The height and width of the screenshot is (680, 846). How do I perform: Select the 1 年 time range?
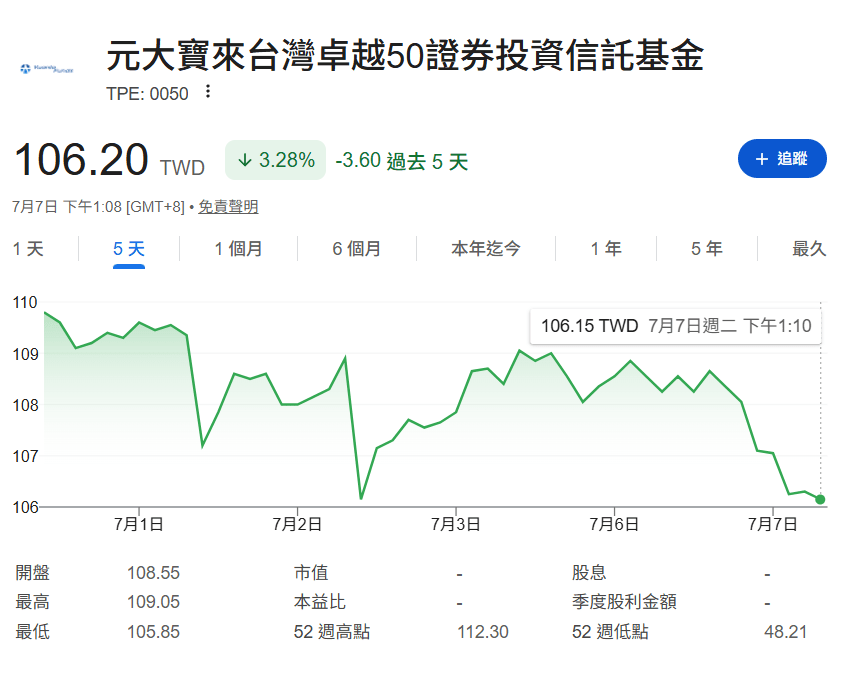(606, 249)
